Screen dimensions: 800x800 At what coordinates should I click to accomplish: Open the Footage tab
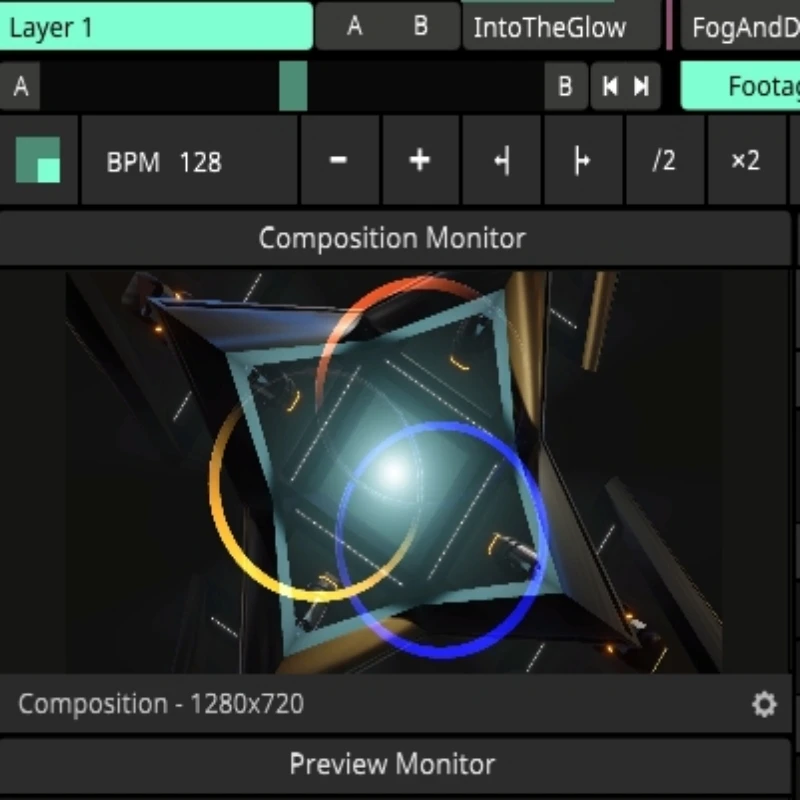[x=741, y=86]
